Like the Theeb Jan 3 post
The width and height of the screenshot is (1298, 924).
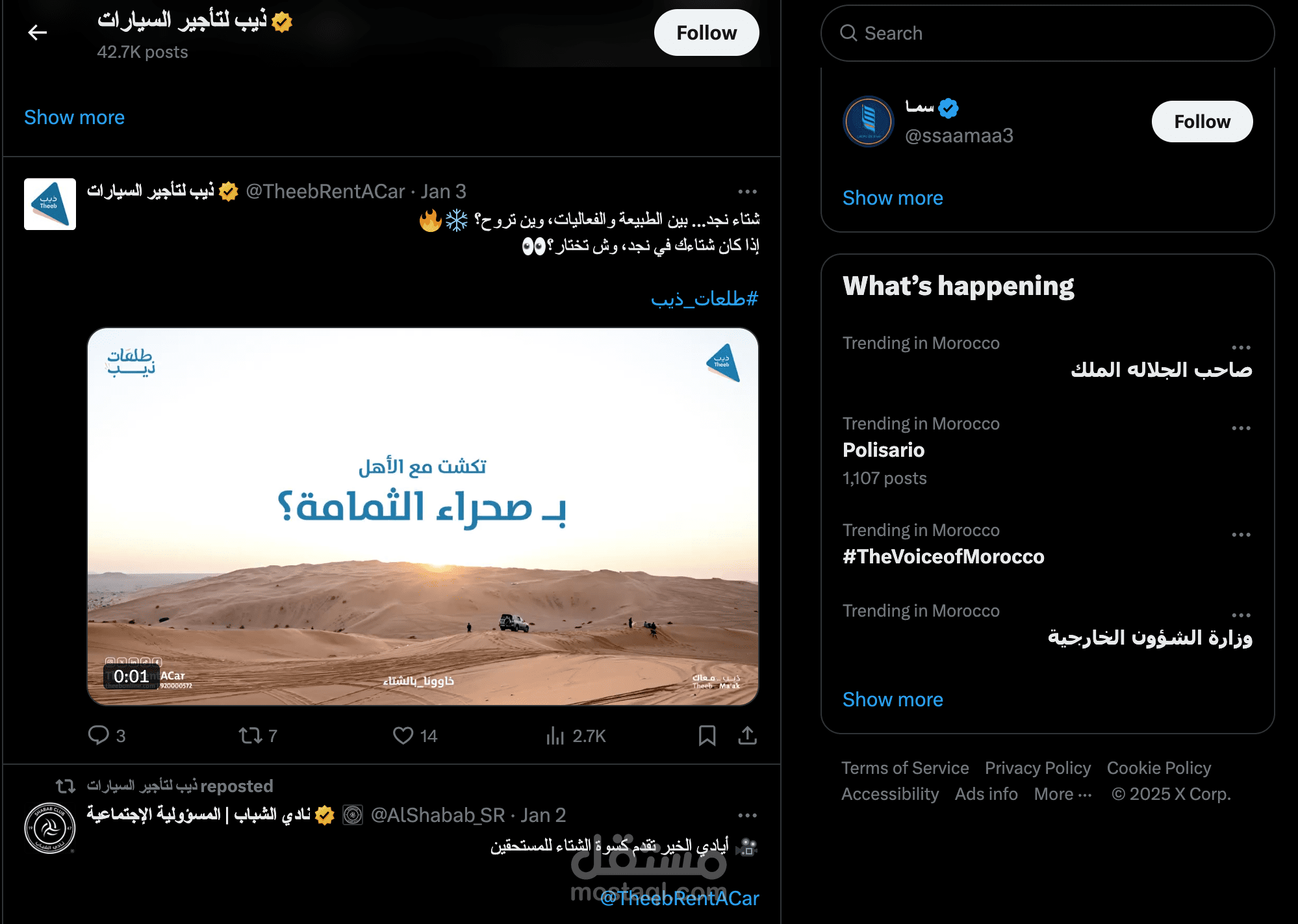coord(415,736)
